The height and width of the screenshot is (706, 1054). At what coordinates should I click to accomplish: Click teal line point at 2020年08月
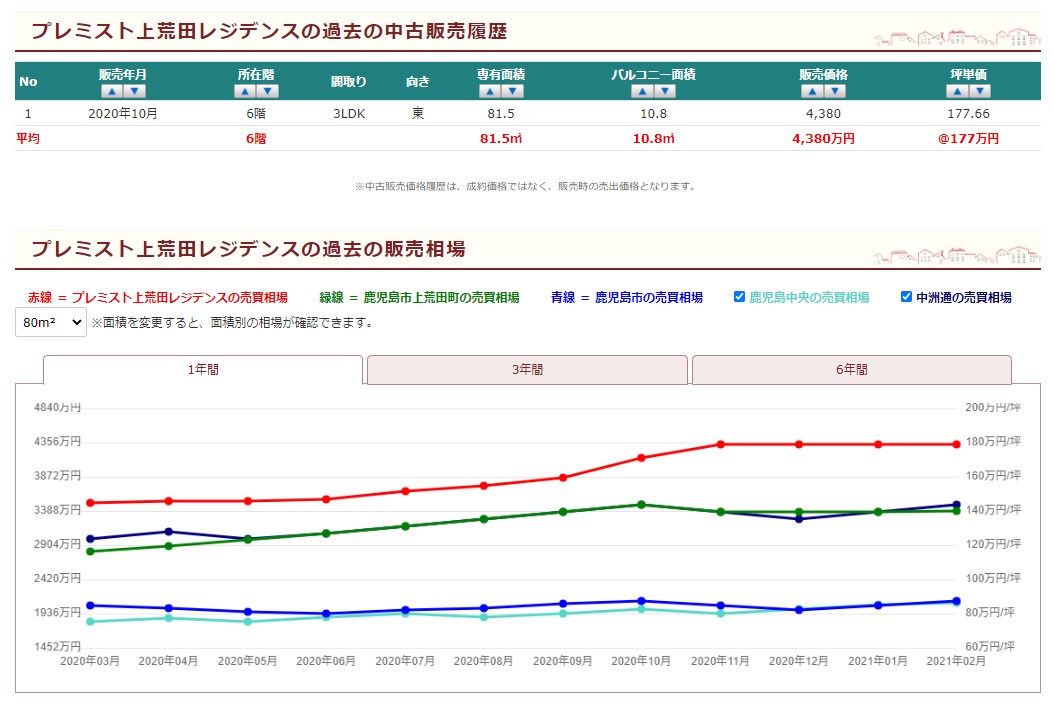click(484, 617)
